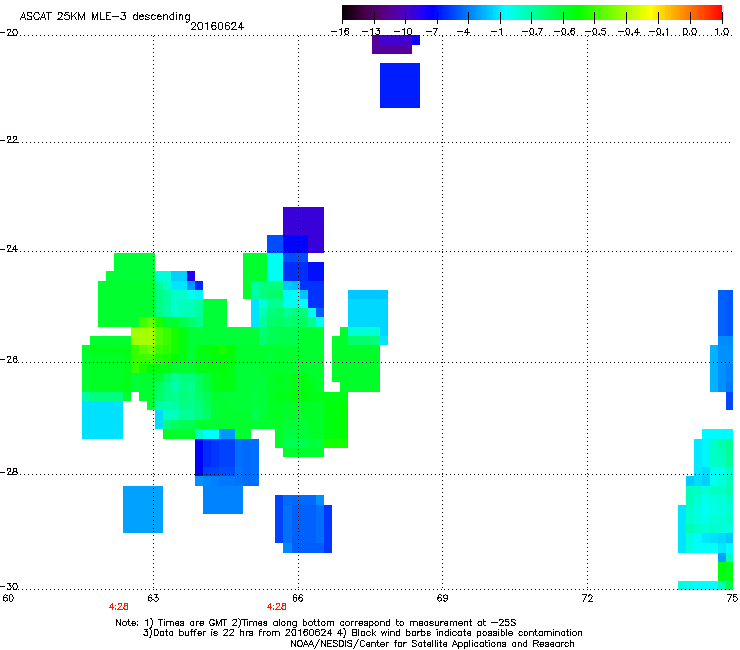Click the "-0.7" color scale label
This screenshot has width=740, height=650.
point(532,32)
